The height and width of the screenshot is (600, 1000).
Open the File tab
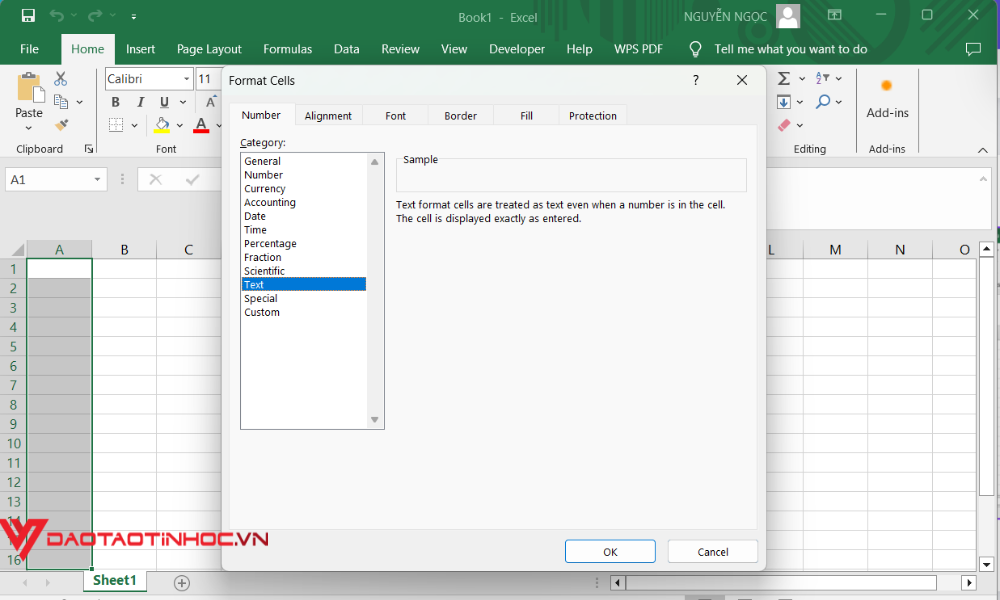[29, 49]
